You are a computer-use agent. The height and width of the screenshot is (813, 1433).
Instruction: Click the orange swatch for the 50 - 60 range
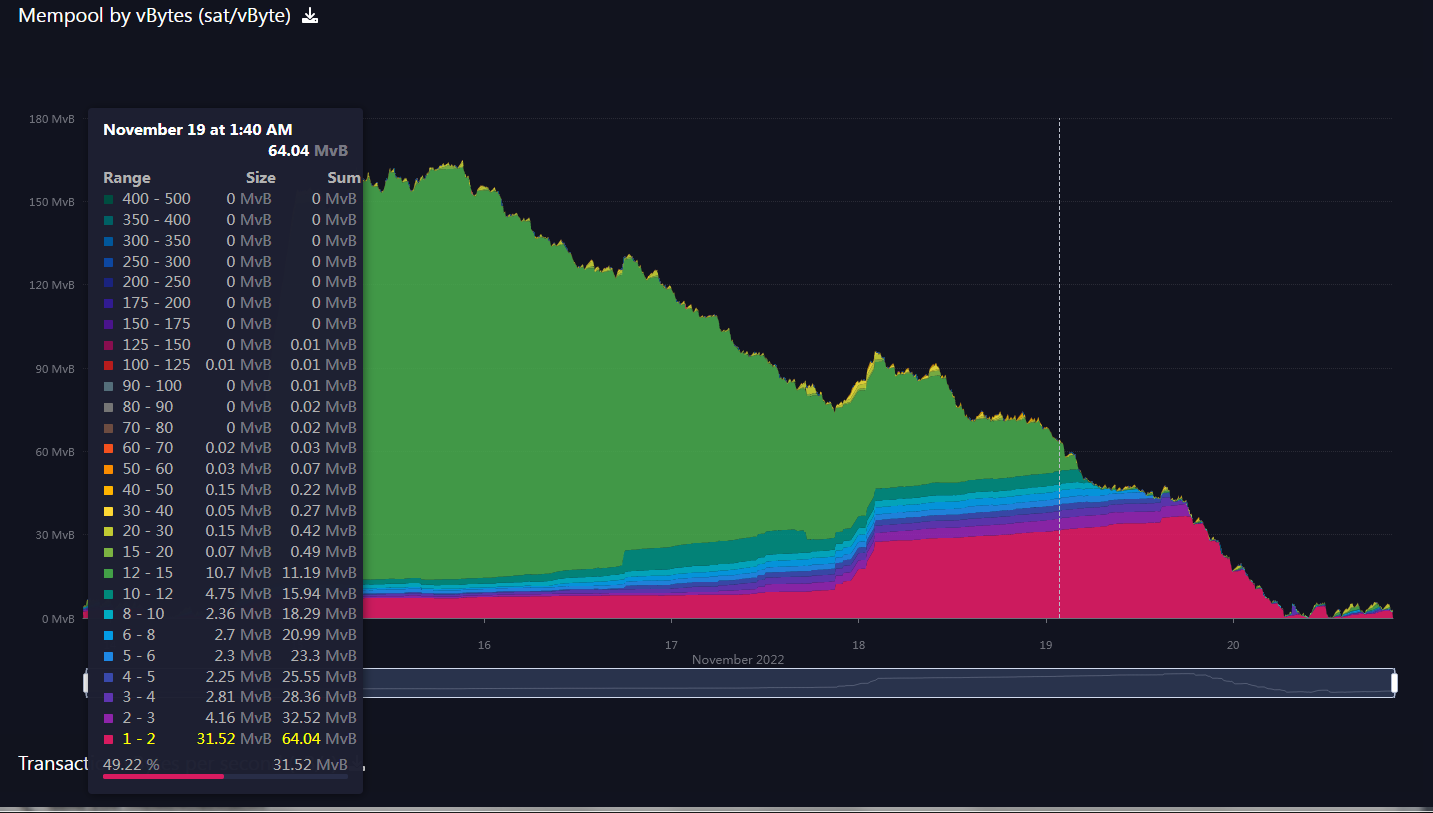pyautogui.click(x=108, y=469)
